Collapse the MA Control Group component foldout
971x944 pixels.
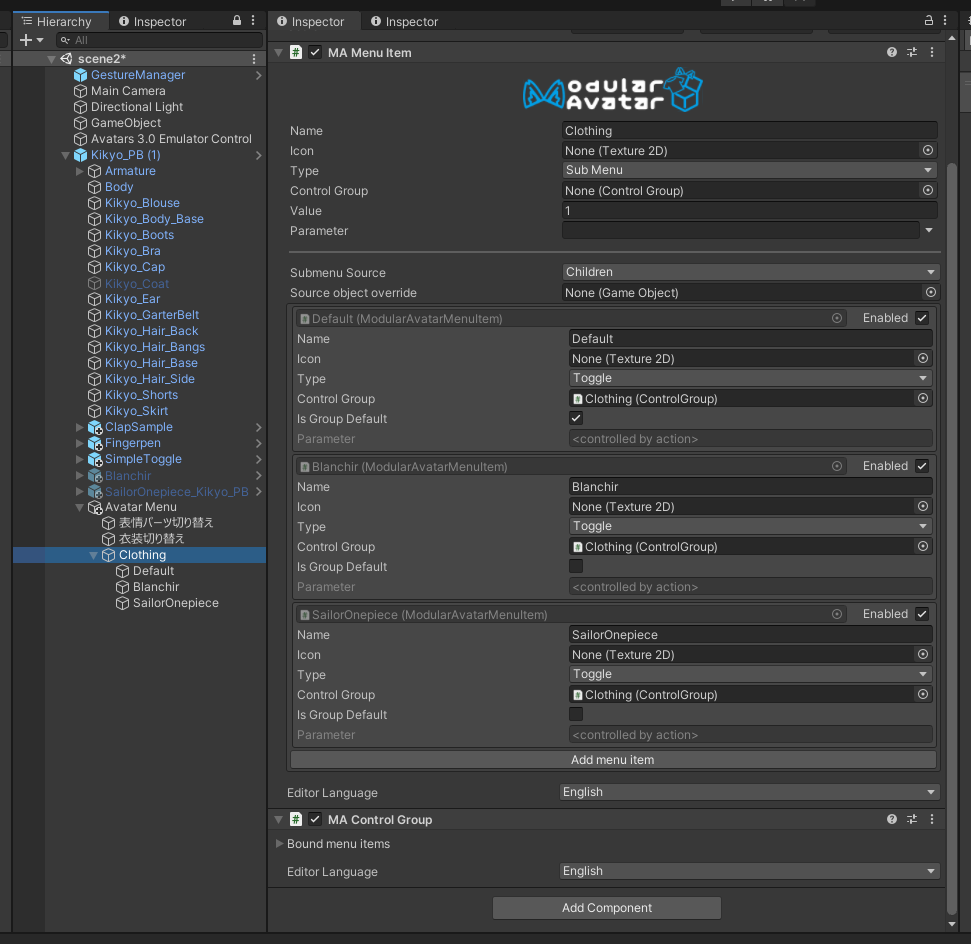tap(279, 819)
